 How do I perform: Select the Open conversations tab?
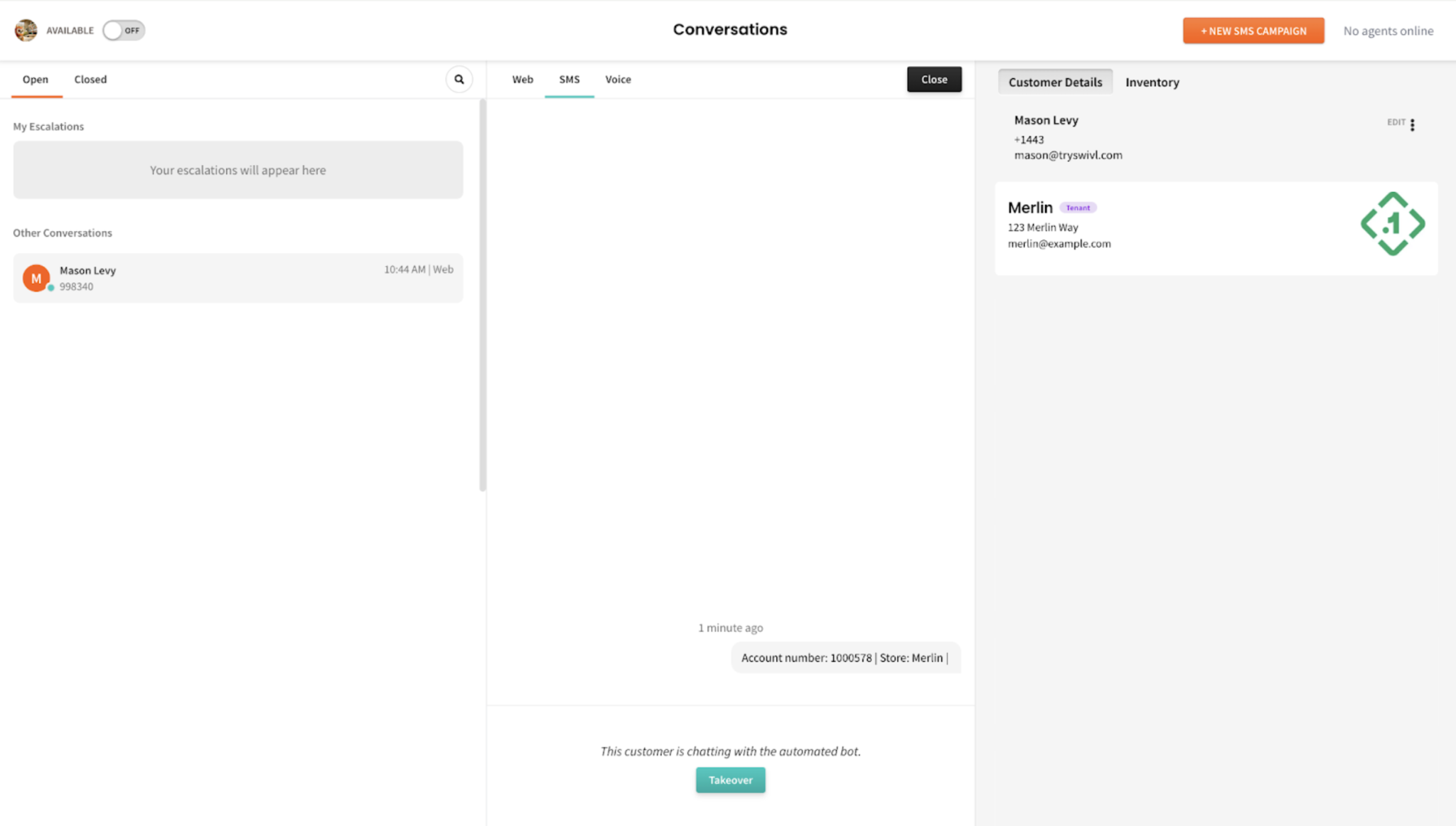tap(36, 80)
